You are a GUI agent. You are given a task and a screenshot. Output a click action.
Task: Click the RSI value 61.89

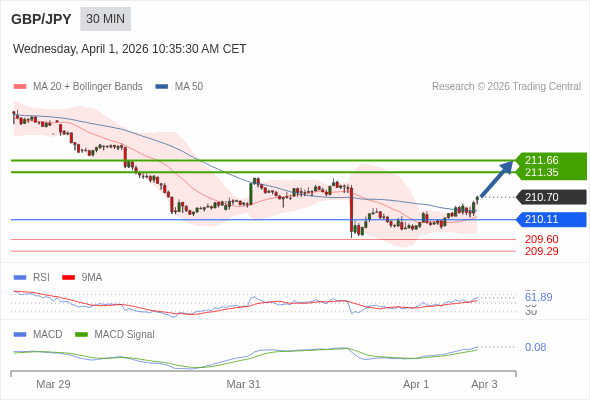pos(539,297)
